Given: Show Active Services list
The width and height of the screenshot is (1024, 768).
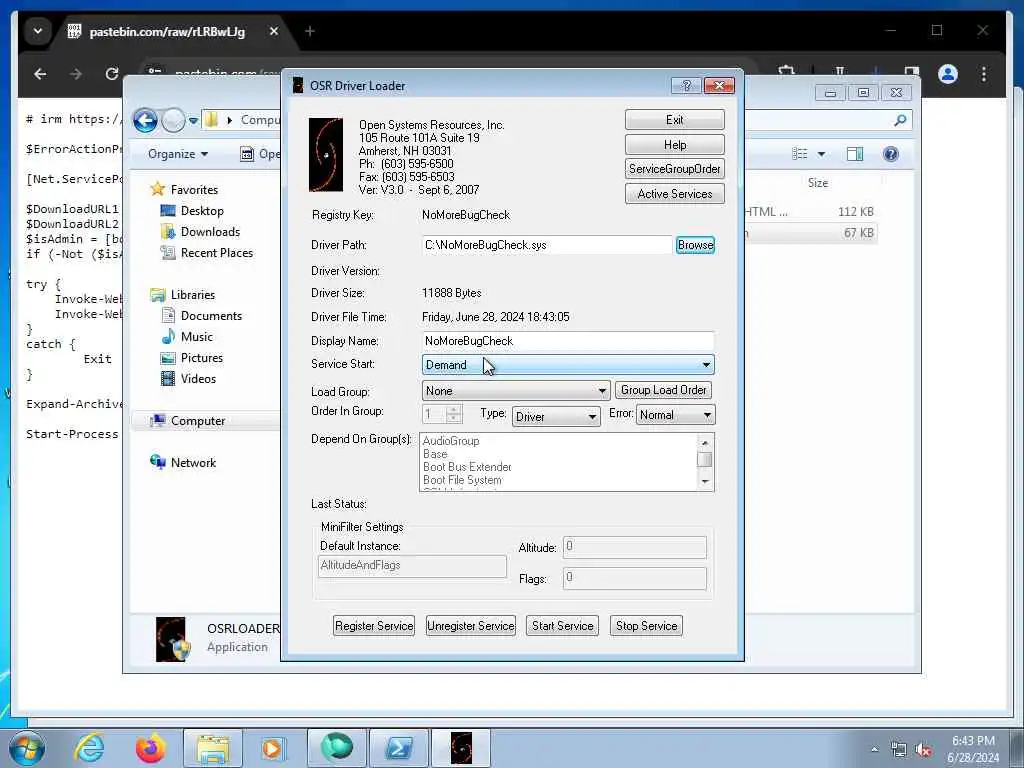Looking at the screenshot, I should click(674, 193).
